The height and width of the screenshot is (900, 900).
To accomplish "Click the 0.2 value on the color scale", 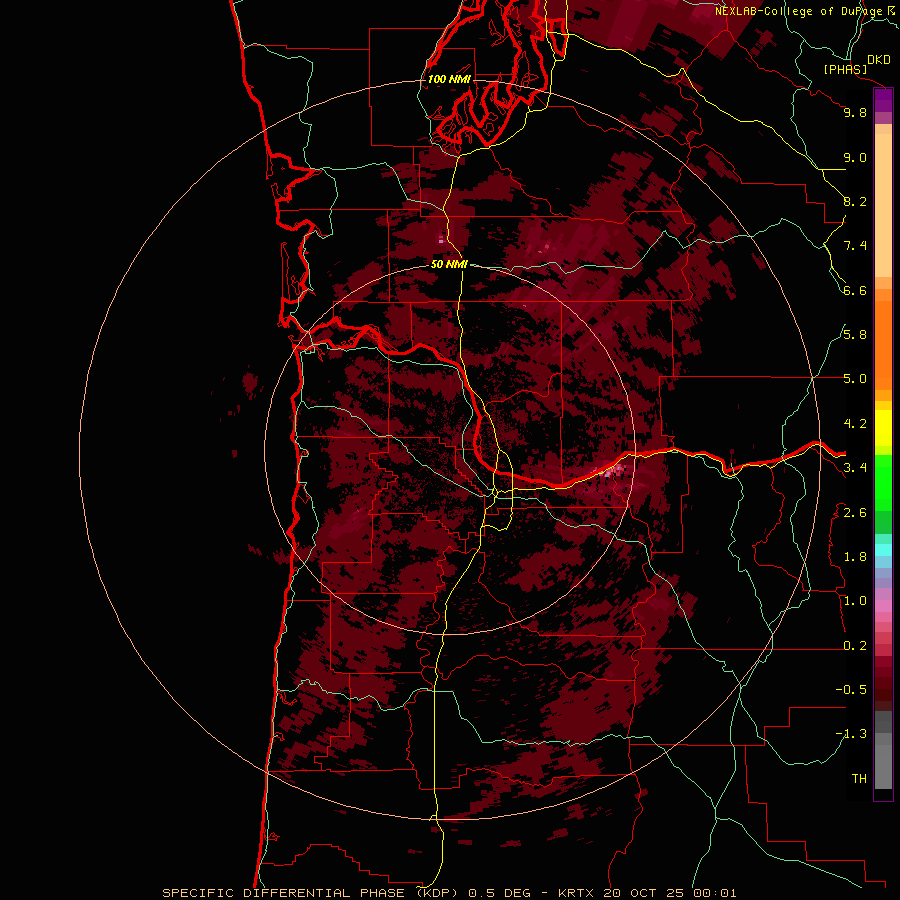I will click(x=855, y=646).
